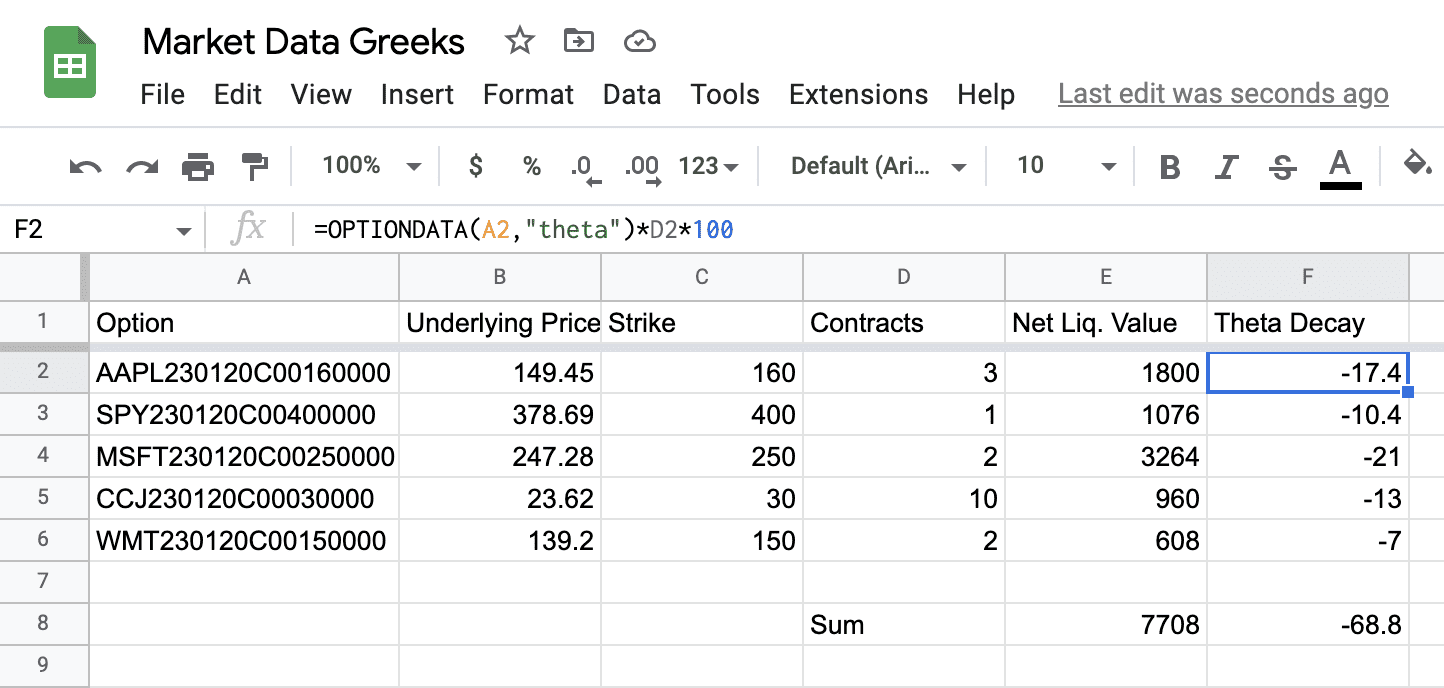Open the Help menu
The width and height of the screenshot is (1444, 688).
point(986,95)
